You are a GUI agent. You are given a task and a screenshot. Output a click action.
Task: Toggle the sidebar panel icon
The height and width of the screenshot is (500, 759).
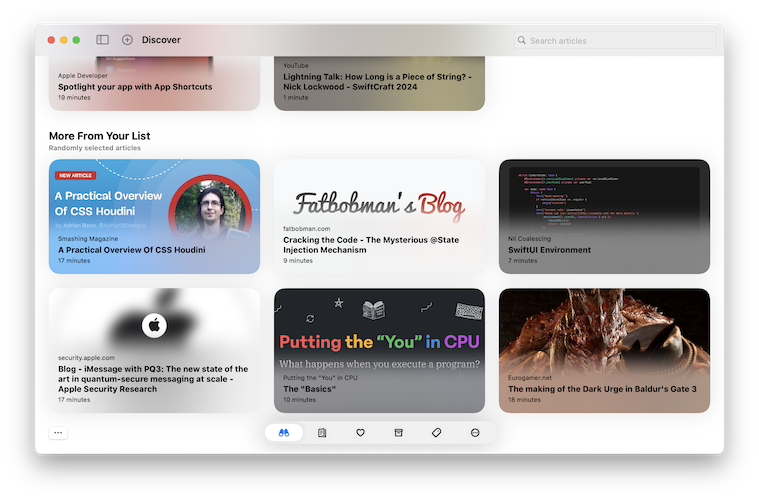[102, 40]
